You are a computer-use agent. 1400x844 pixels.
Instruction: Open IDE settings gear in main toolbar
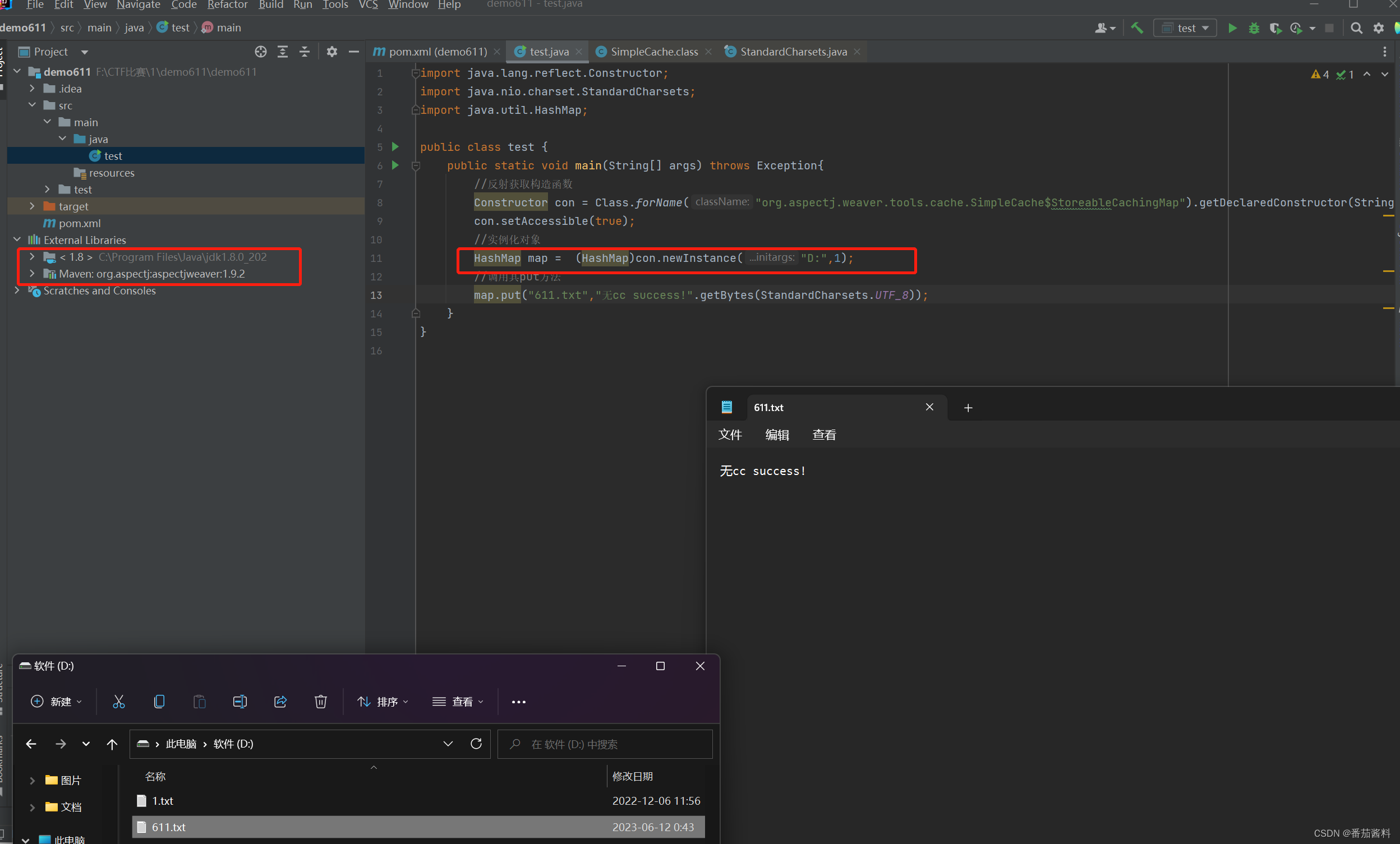tap(1379, 28)
